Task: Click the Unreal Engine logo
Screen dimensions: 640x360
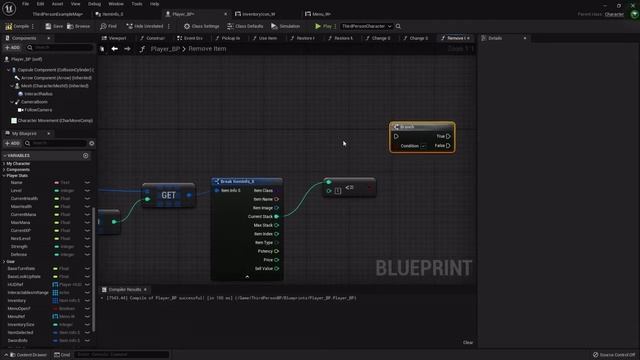Action: point(9,9)
